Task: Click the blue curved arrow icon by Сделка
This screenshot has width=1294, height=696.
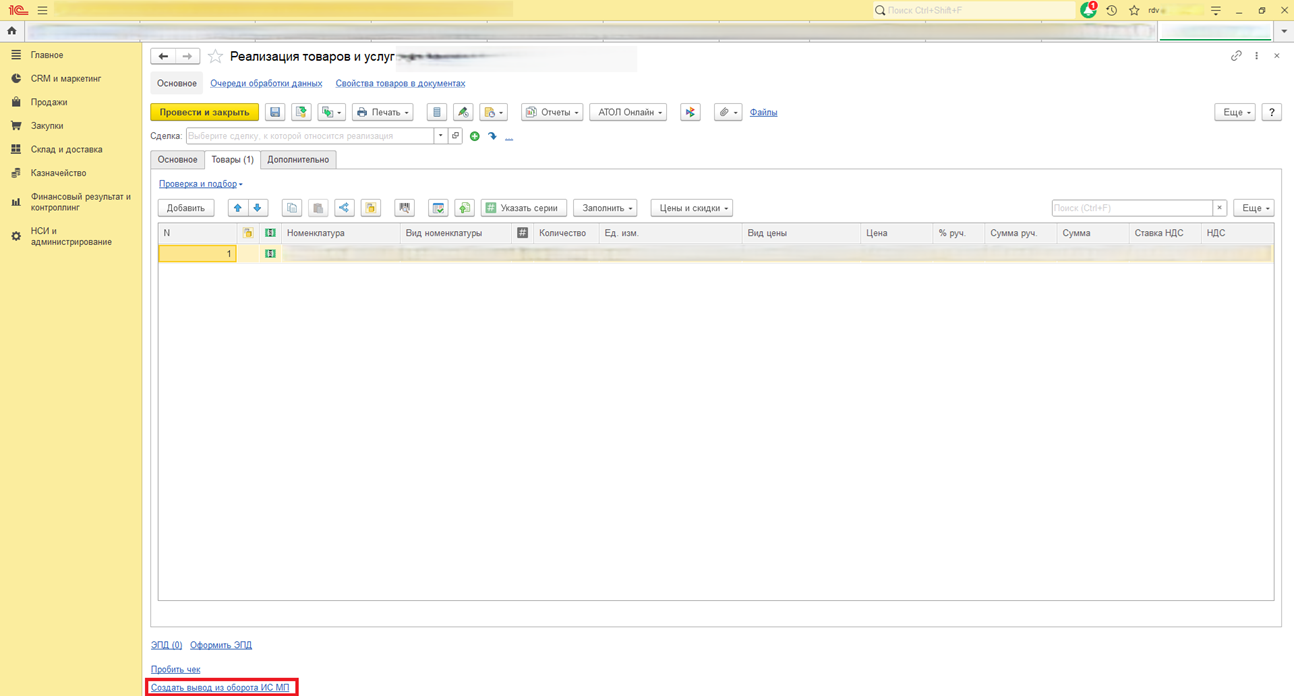Action: pyautogui.click(x=492, y=136)
